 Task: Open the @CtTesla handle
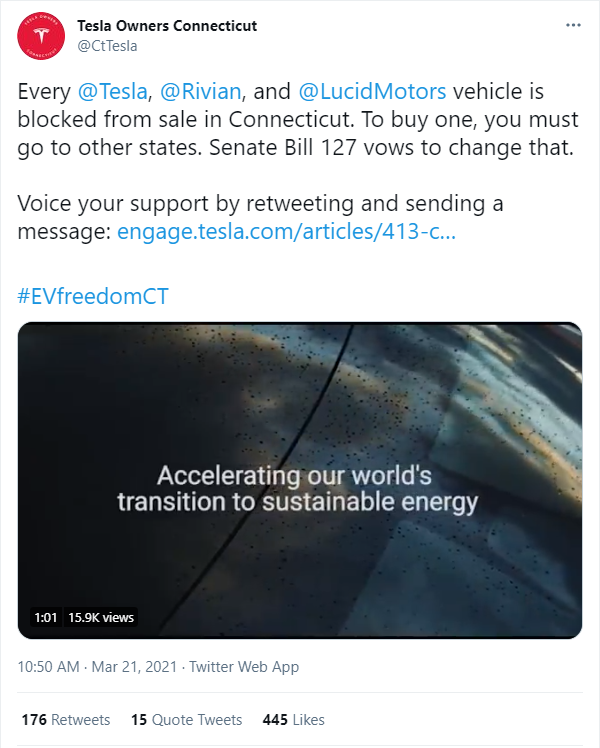pyautogui.click(x=107, y=46)
